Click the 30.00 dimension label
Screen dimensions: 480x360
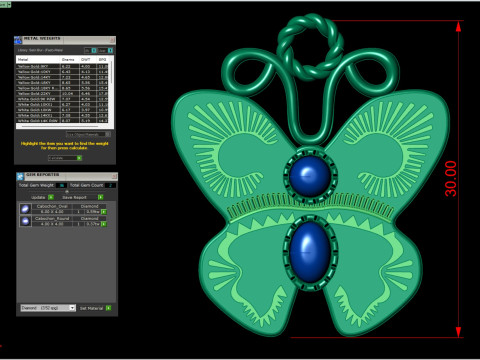(450, 179)
